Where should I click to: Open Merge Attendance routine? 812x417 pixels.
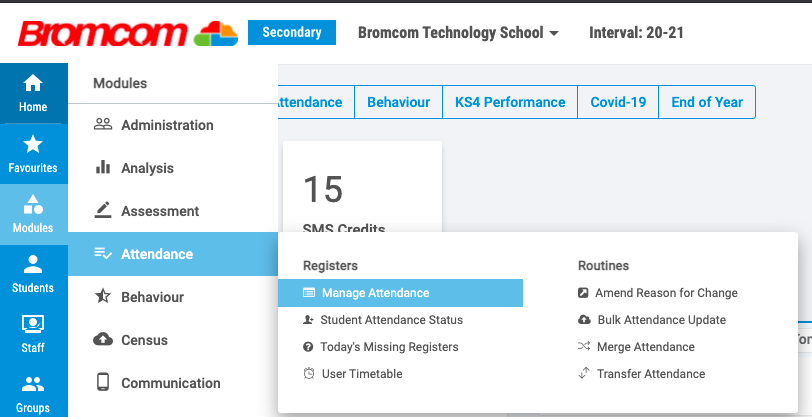coord(646,347)
